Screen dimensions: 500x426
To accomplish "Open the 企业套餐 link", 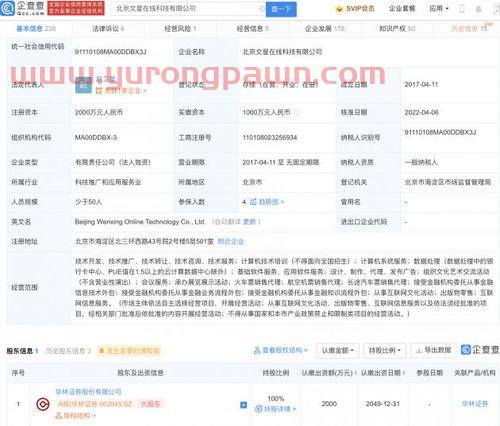I will [x=402, y=9].
